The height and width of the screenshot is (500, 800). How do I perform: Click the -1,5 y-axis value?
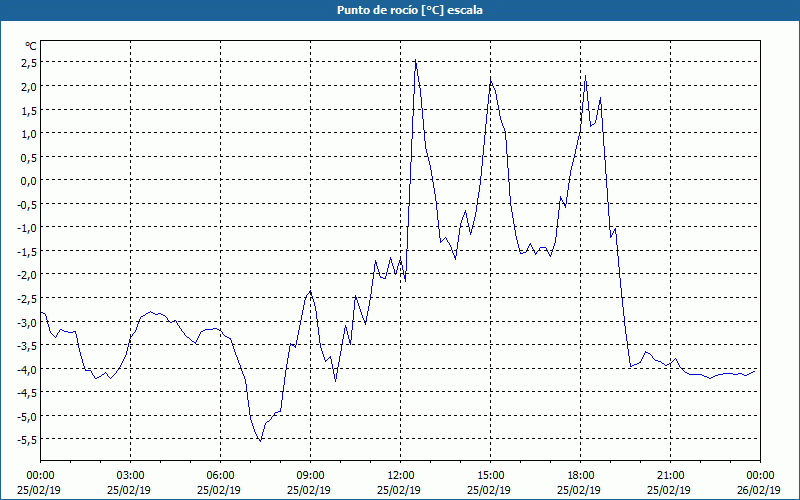point(27,251)
